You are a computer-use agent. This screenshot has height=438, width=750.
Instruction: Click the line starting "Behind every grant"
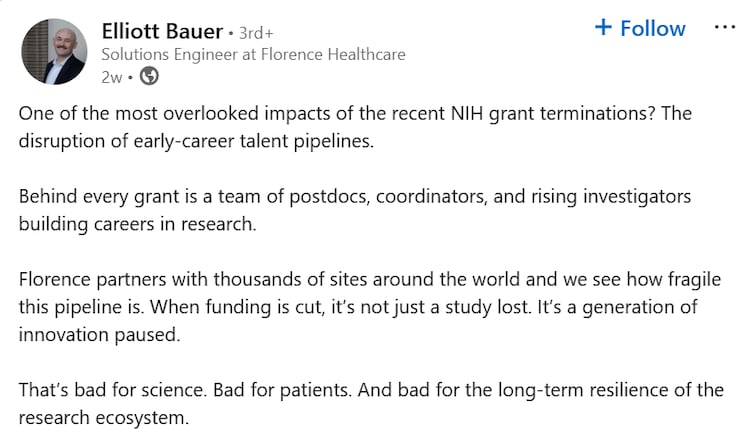[x=355, y=196]
